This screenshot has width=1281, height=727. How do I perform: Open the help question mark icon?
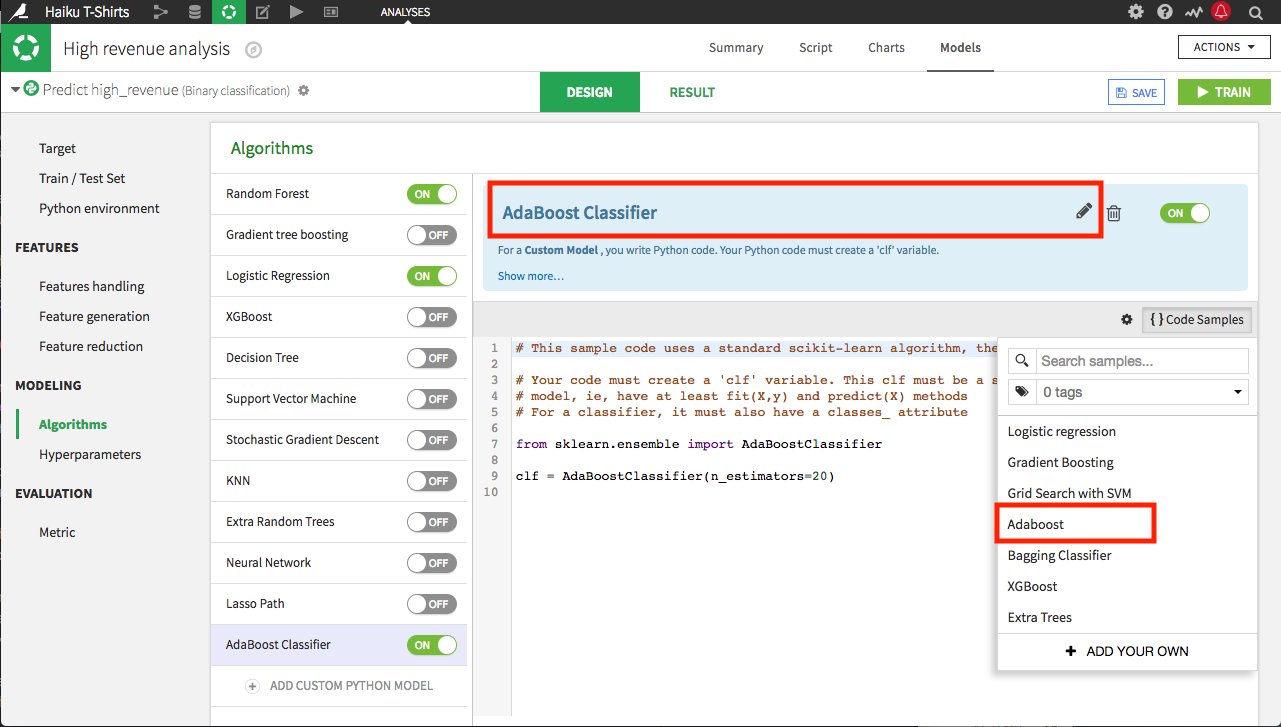[1164, 12]
